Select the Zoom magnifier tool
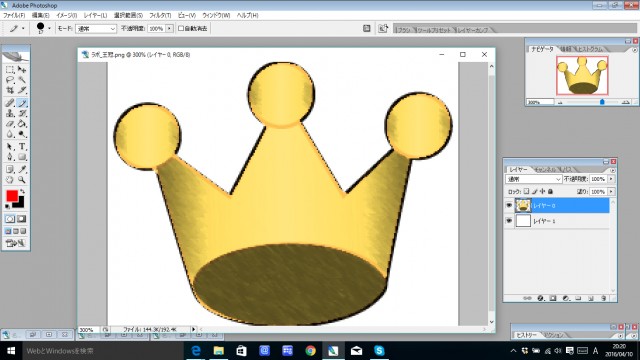 22,180
